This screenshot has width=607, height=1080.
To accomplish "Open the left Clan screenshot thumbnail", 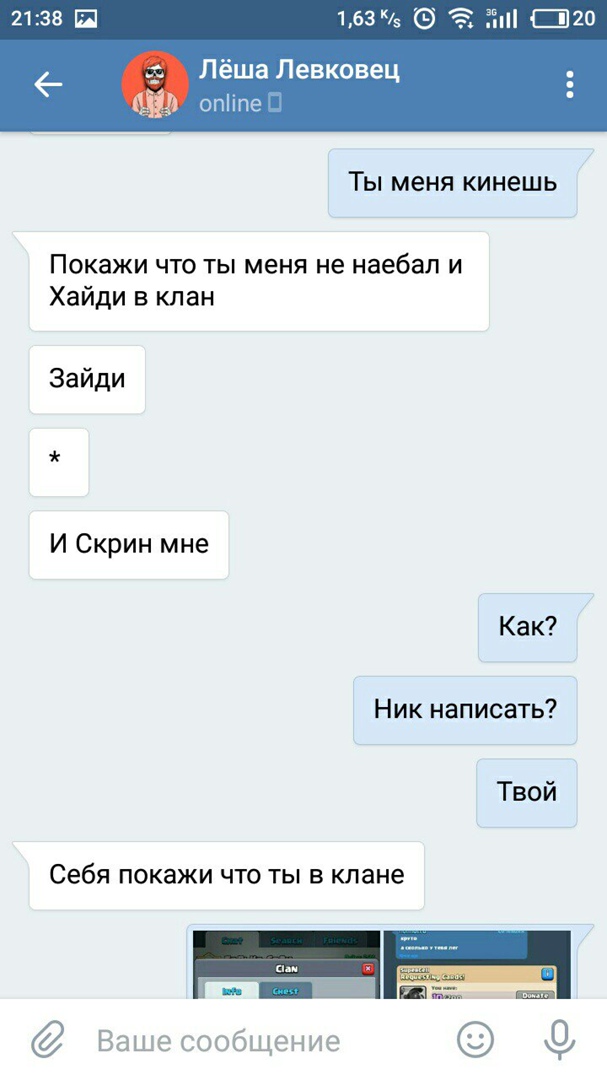I will tap(287, 964).
